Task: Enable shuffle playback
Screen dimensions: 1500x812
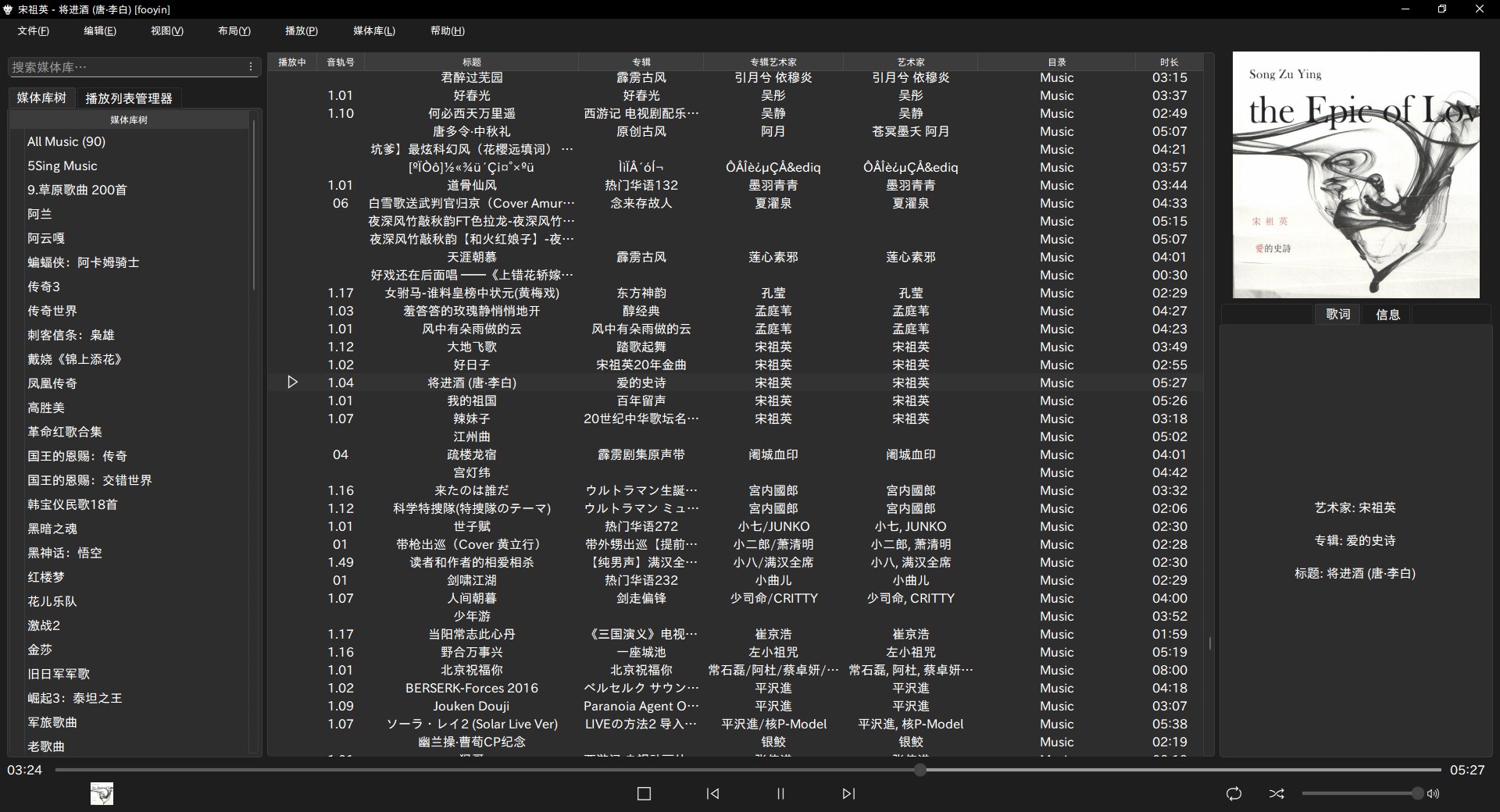Action: pyautogui.click(x=1277, y=793)
